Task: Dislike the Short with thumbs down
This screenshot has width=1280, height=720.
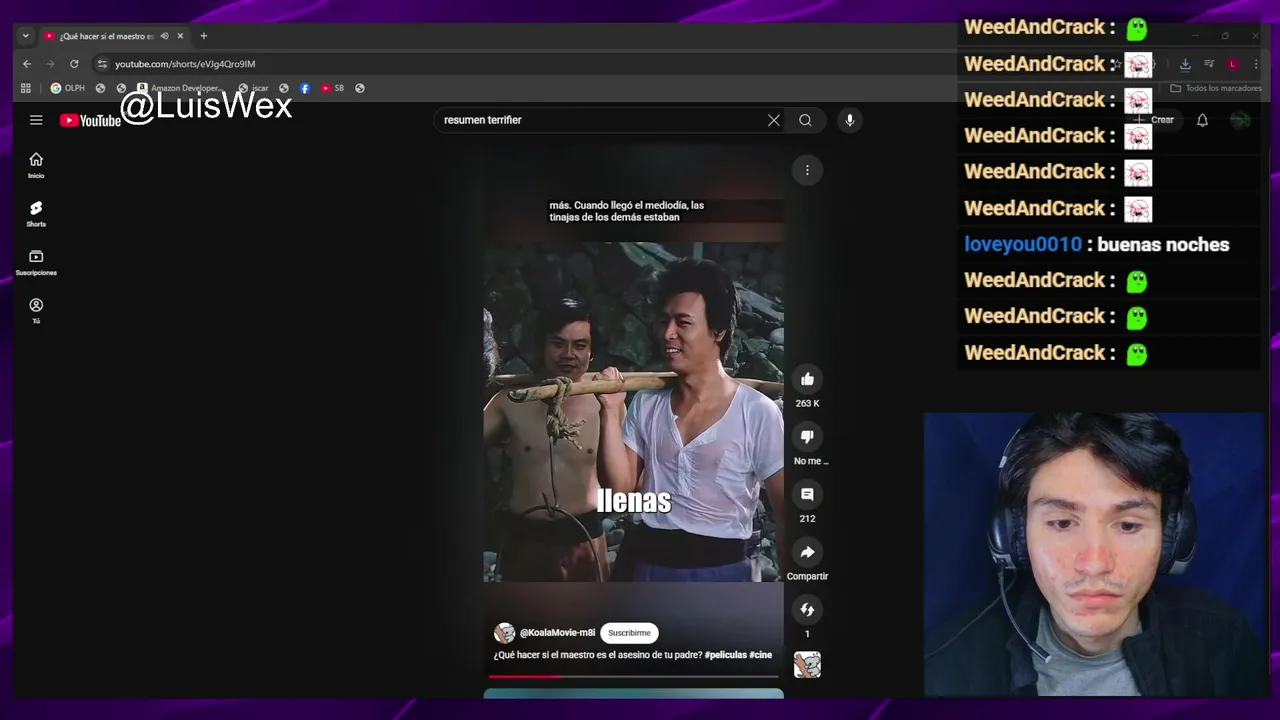Action: (807, 436)
